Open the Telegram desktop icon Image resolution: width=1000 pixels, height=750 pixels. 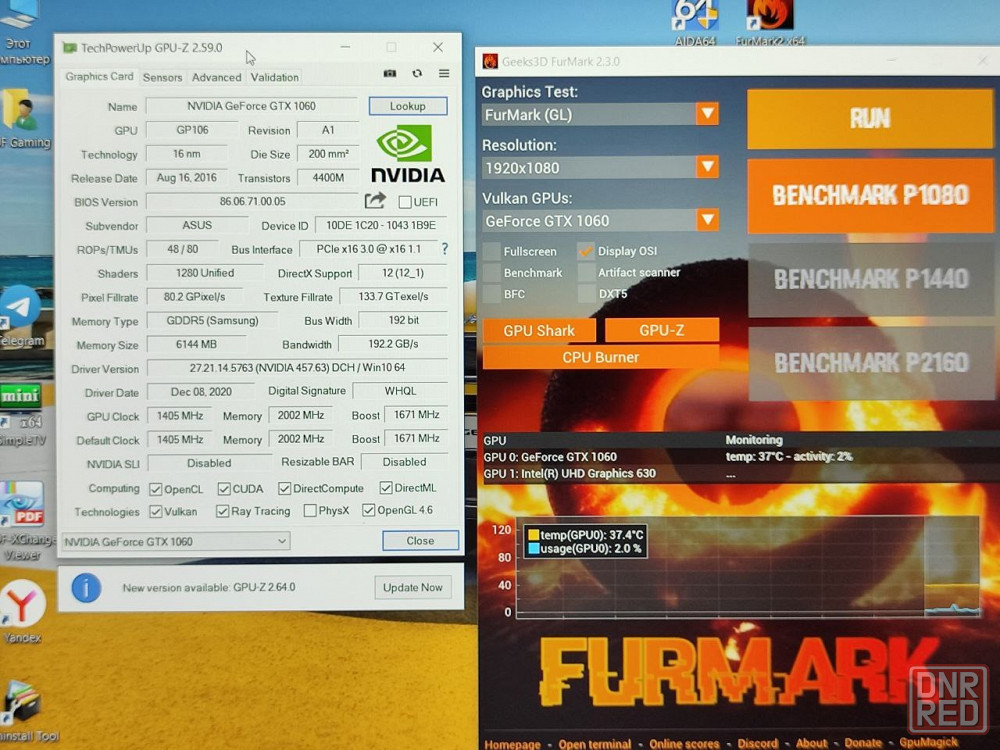pyautogui.click(x=21, y=317)
